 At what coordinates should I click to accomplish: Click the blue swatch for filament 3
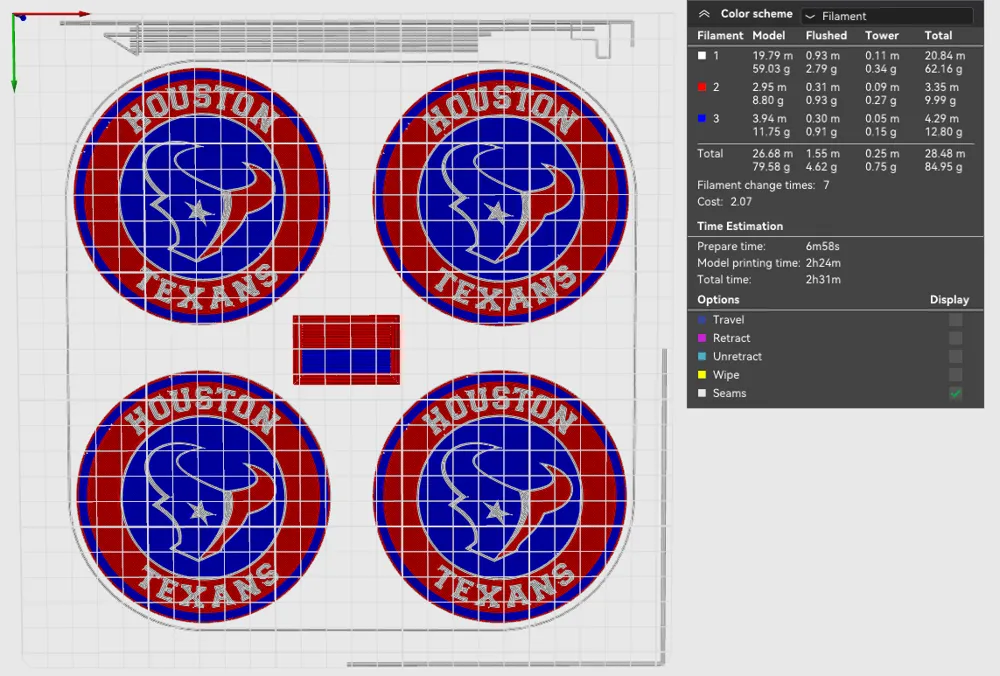pos(701,118)
